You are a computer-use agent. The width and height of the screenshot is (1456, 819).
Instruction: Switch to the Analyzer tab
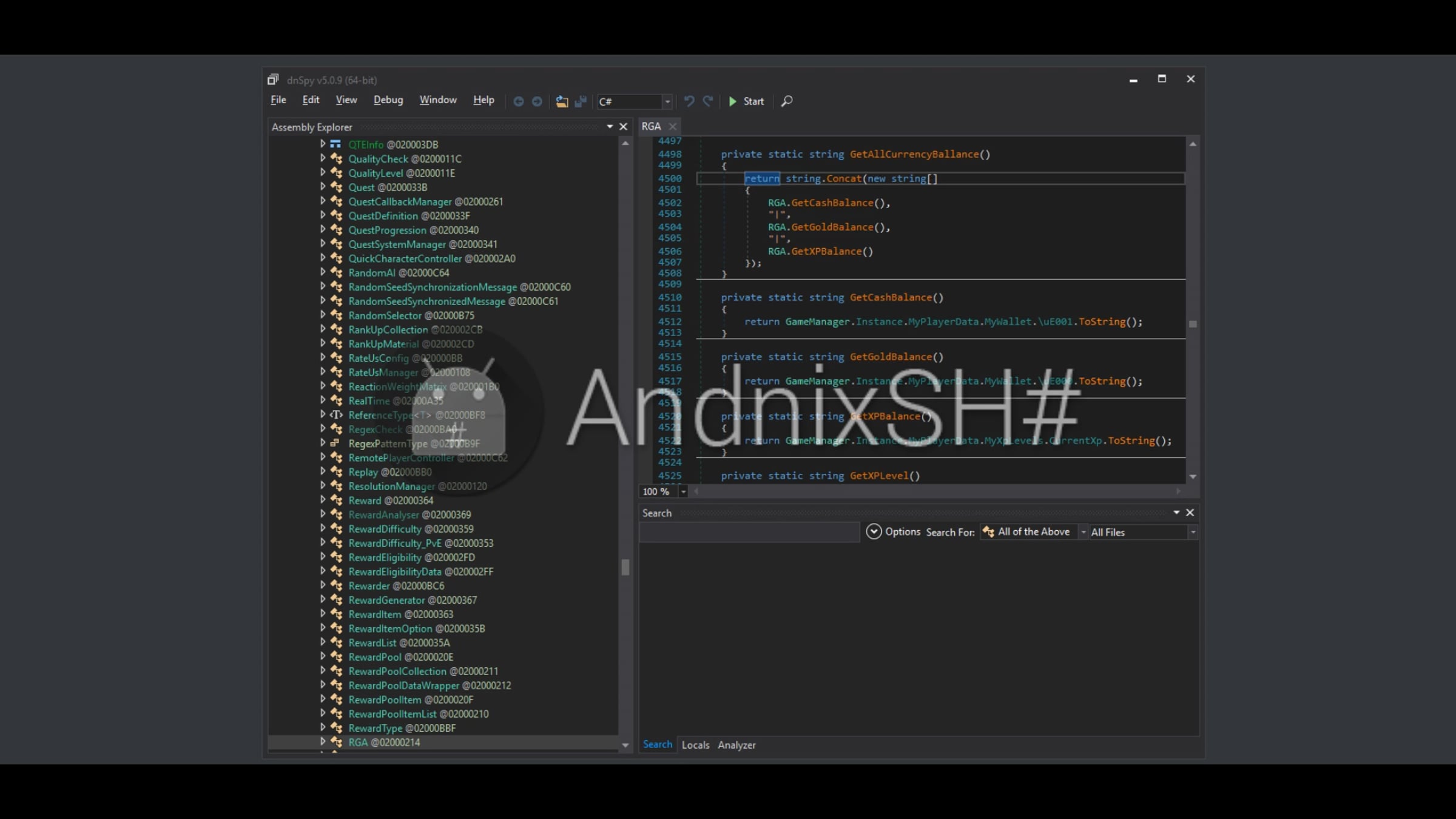pyautogui.click(x=736, y=745)
